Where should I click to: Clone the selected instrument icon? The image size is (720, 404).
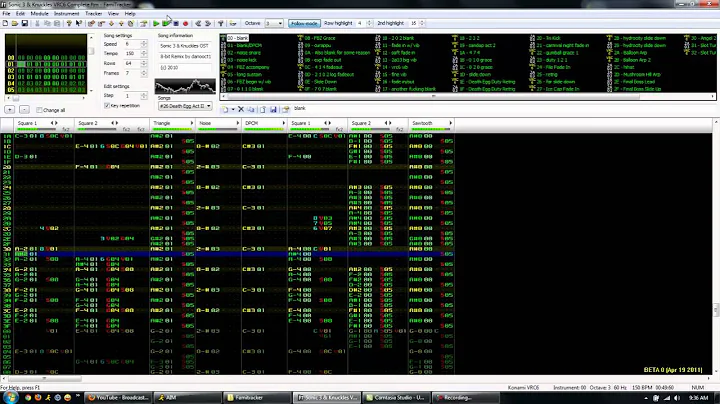coord(251,109)
